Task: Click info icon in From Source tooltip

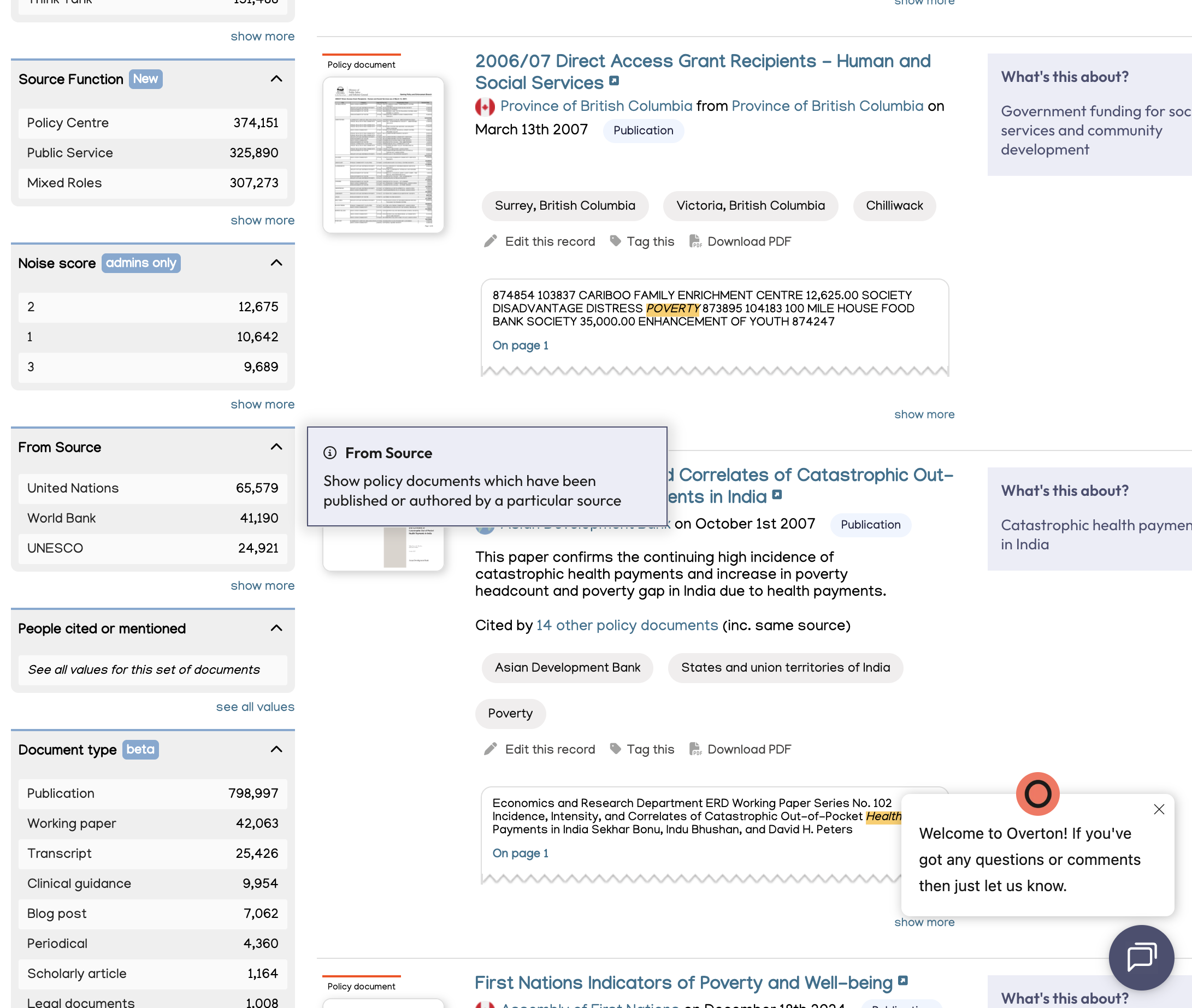Action: tap(330, 453)
